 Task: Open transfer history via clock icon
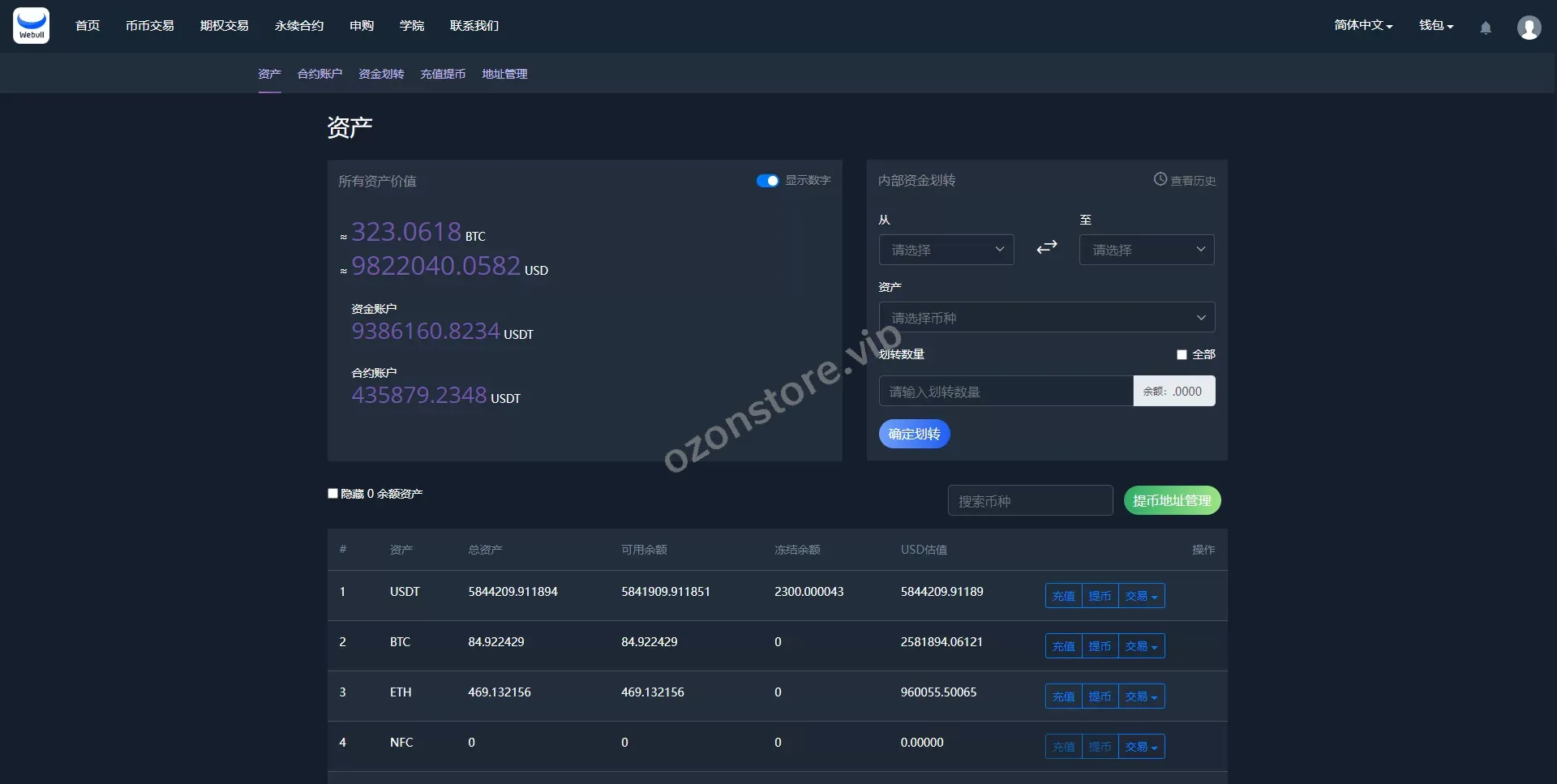click(1160, 179)
